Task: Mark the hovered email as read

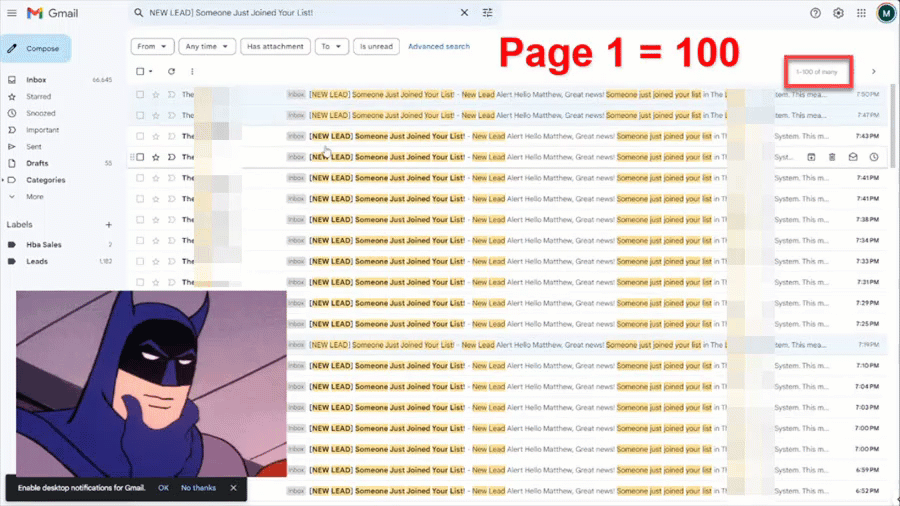Action: 853,157
